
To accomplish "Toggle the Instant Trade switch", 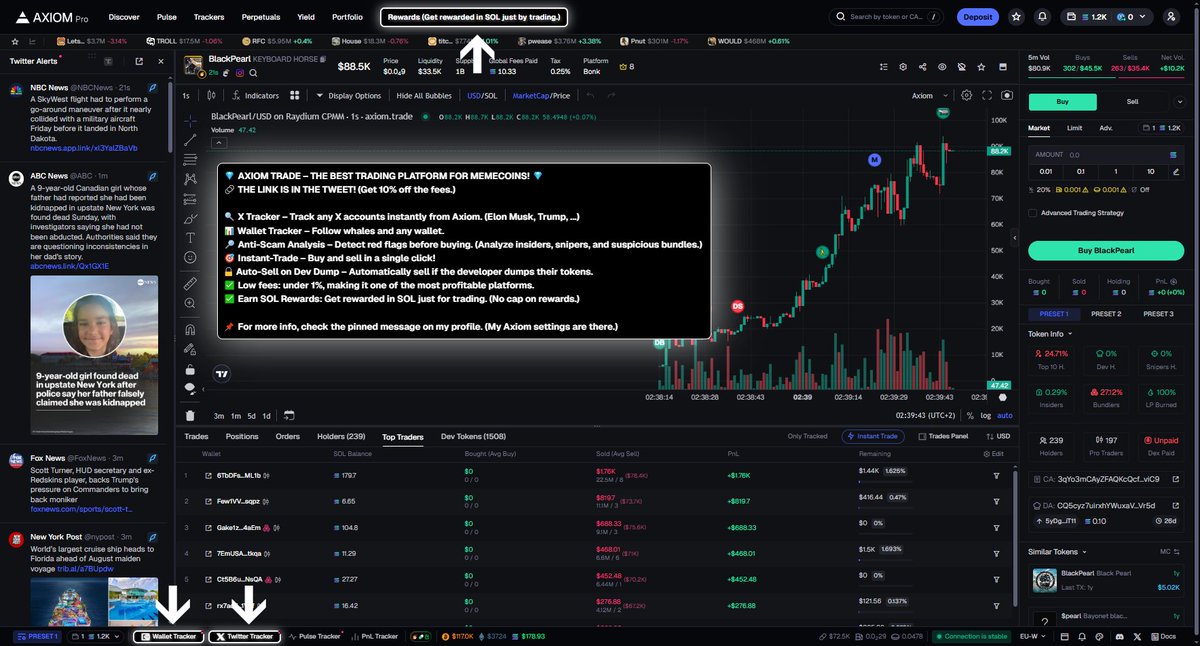I will (x=875, y=436).
